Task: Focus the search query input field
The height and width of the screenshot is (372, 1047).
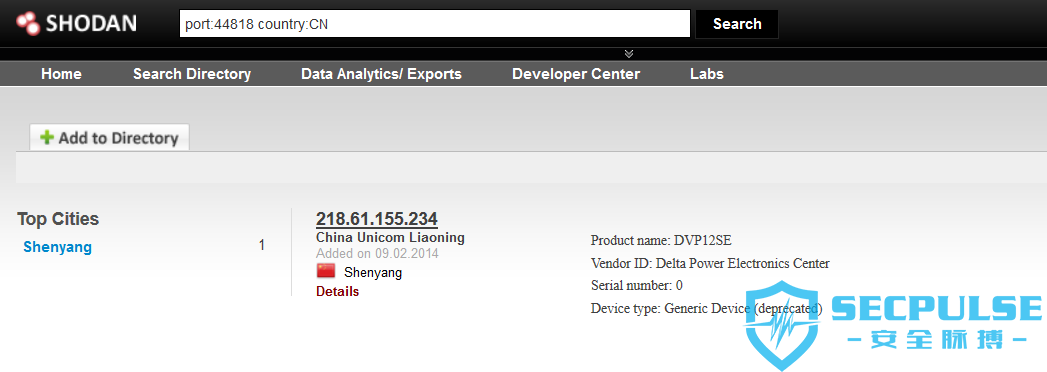Action: tap(435, 24)
